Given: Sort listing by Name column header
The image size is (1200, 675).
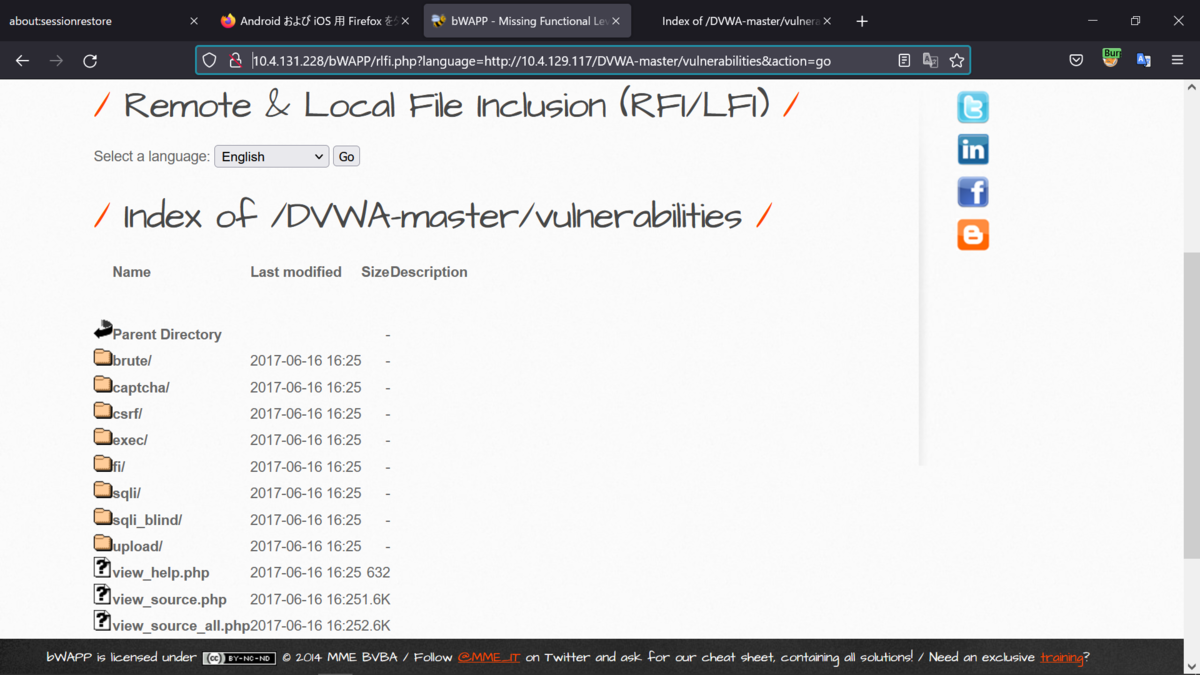Looking at the screenshot, I should [x=132, y=272].
